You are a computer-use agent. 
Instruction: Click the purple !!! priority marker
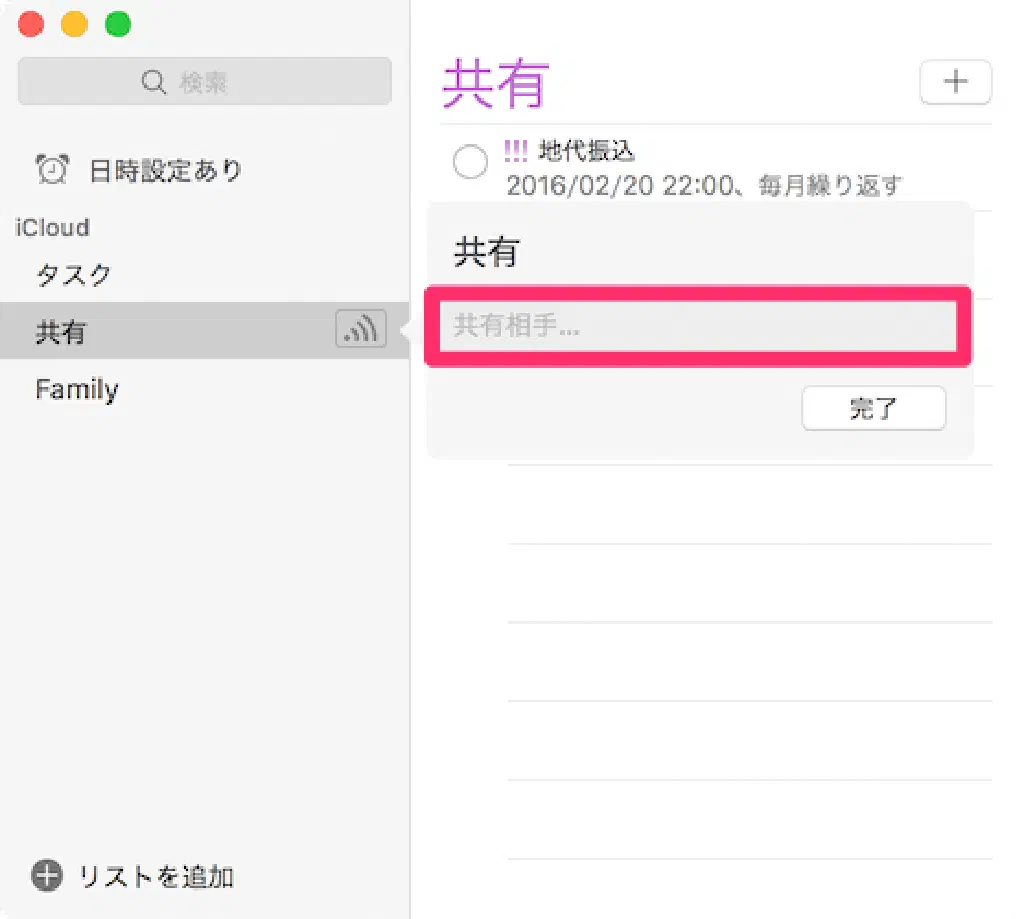516,151
